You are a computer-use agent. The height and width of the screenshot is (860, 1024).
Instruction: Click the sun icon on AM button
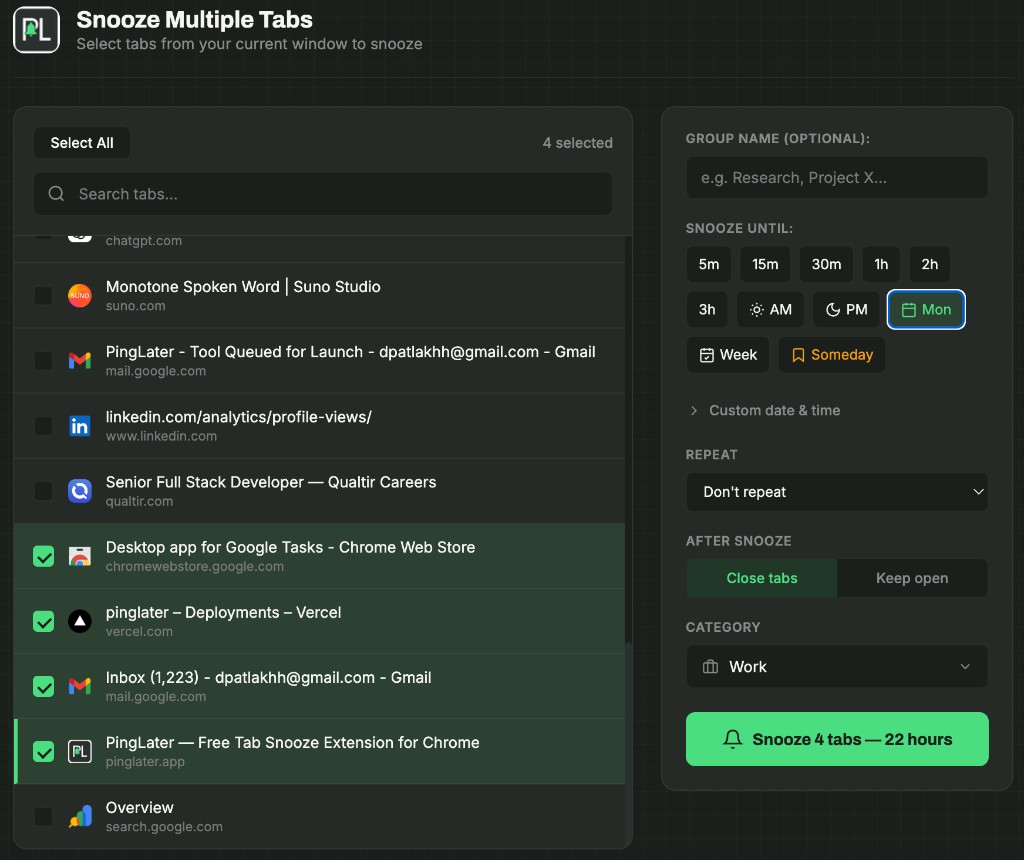point(756,310)
